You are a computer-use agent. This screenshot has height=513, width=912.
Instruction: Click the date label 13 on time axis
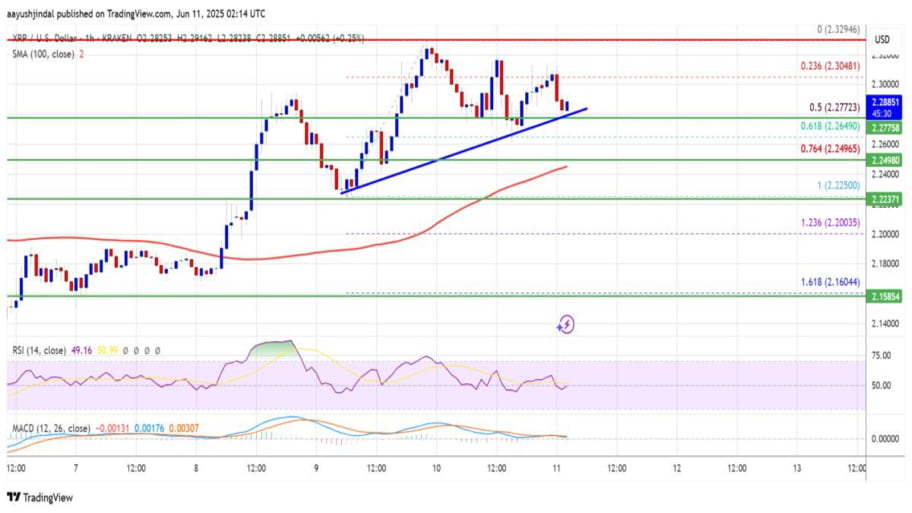(797, 467)
